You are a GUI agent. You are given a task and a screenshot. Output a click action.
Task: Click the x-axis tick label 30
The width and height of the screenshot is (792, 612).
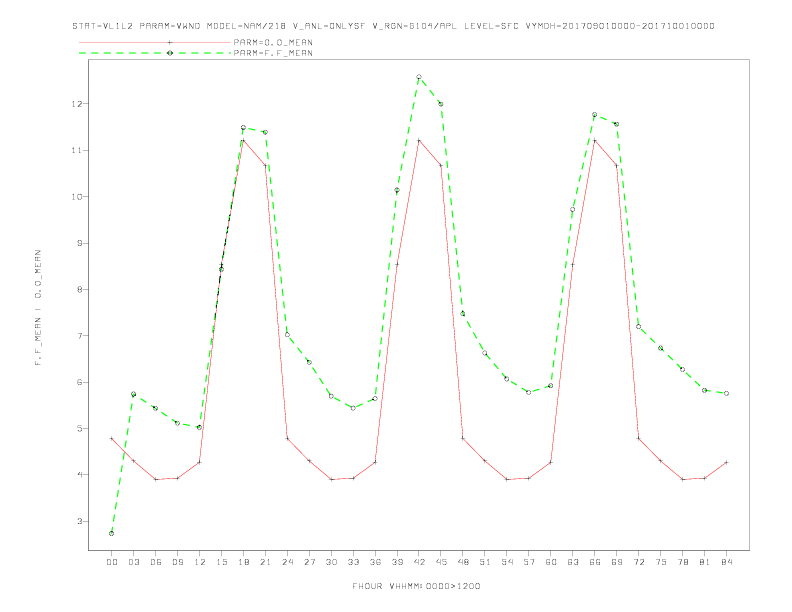331,562
